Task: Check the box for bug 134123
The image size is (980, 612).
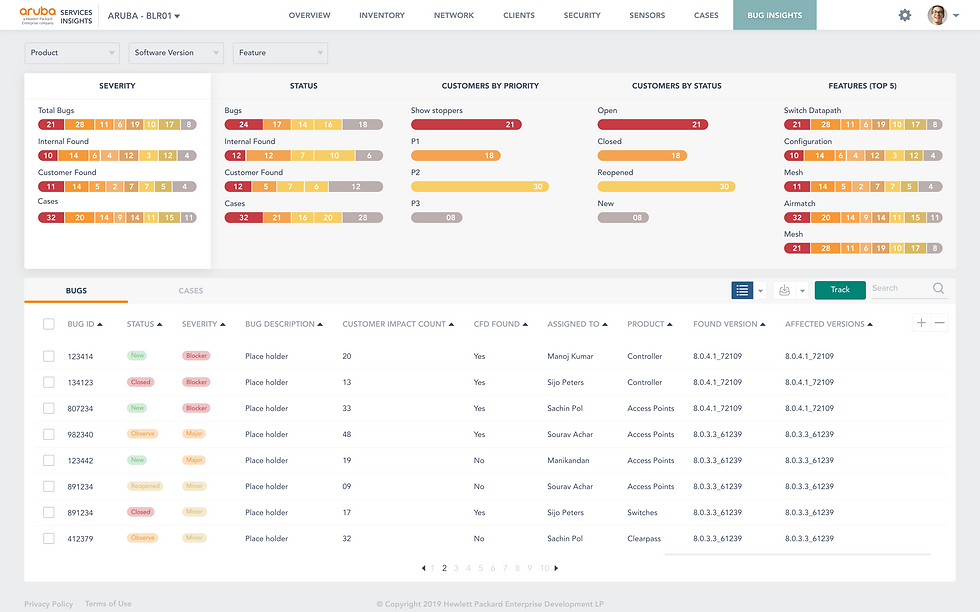Action: point(49,382)
